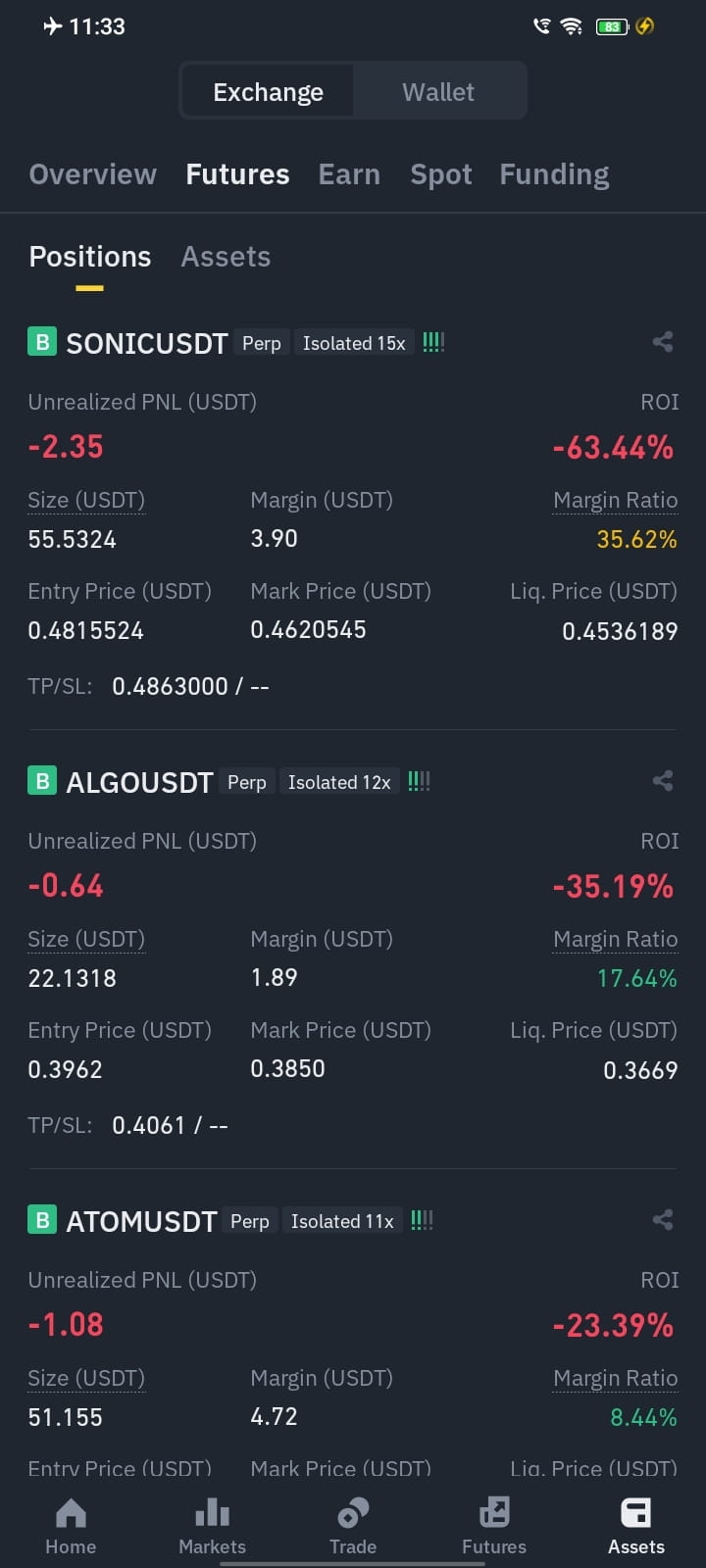Share the ATOMUSDT position

coord(663,1220)
